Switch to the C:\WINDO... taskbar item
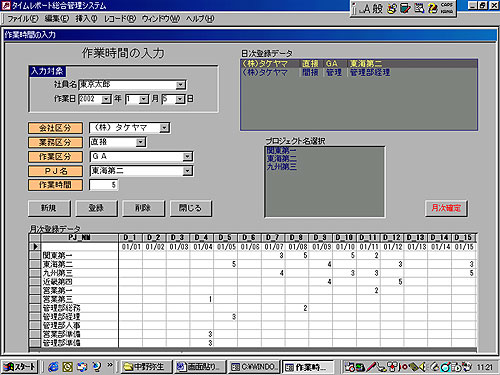Viewport: 500px width, 375px height. (254, 367)
